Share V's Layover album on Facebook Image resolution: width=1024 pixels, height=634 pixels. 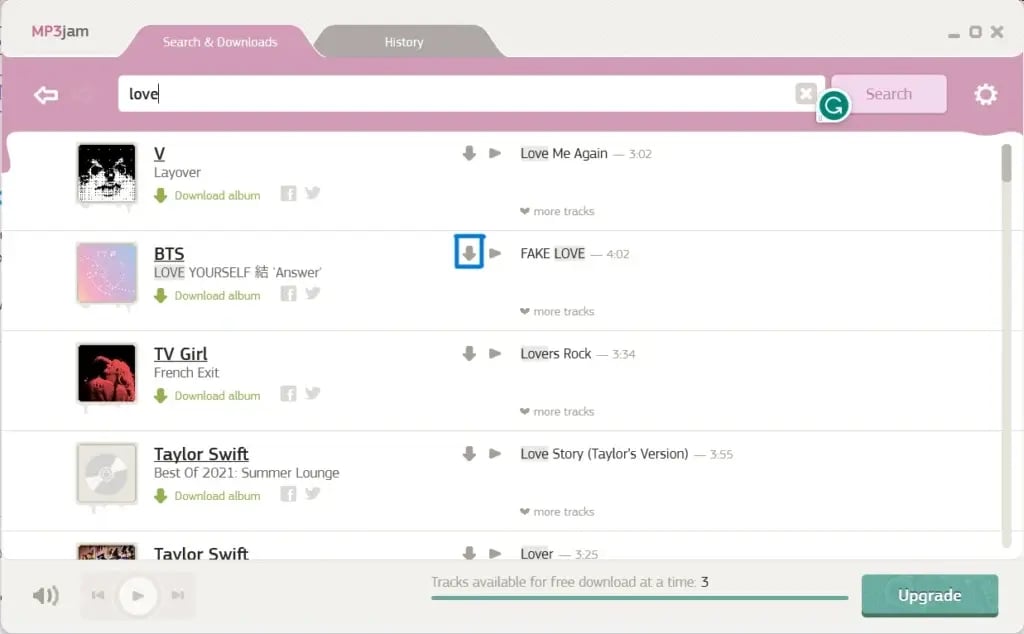tap(288, 194)
